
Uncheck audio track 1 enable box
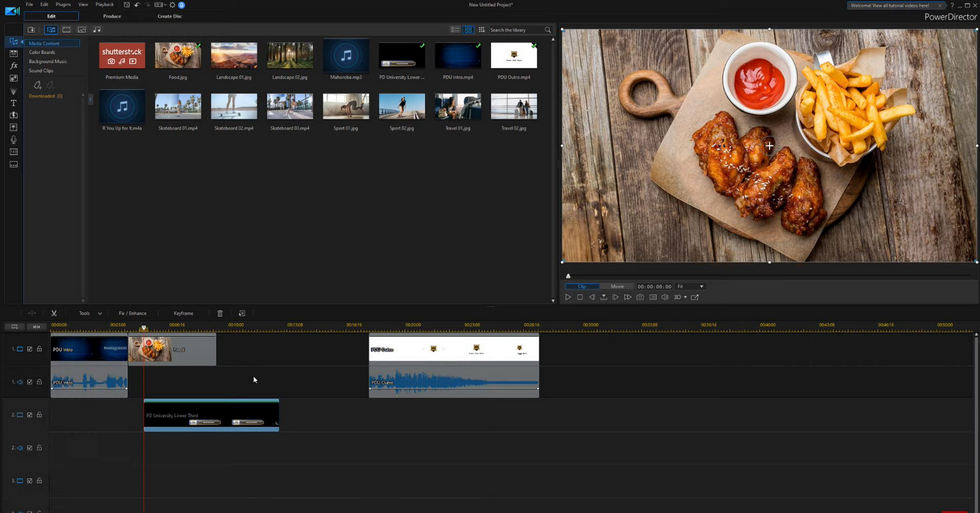coord(29,382)
